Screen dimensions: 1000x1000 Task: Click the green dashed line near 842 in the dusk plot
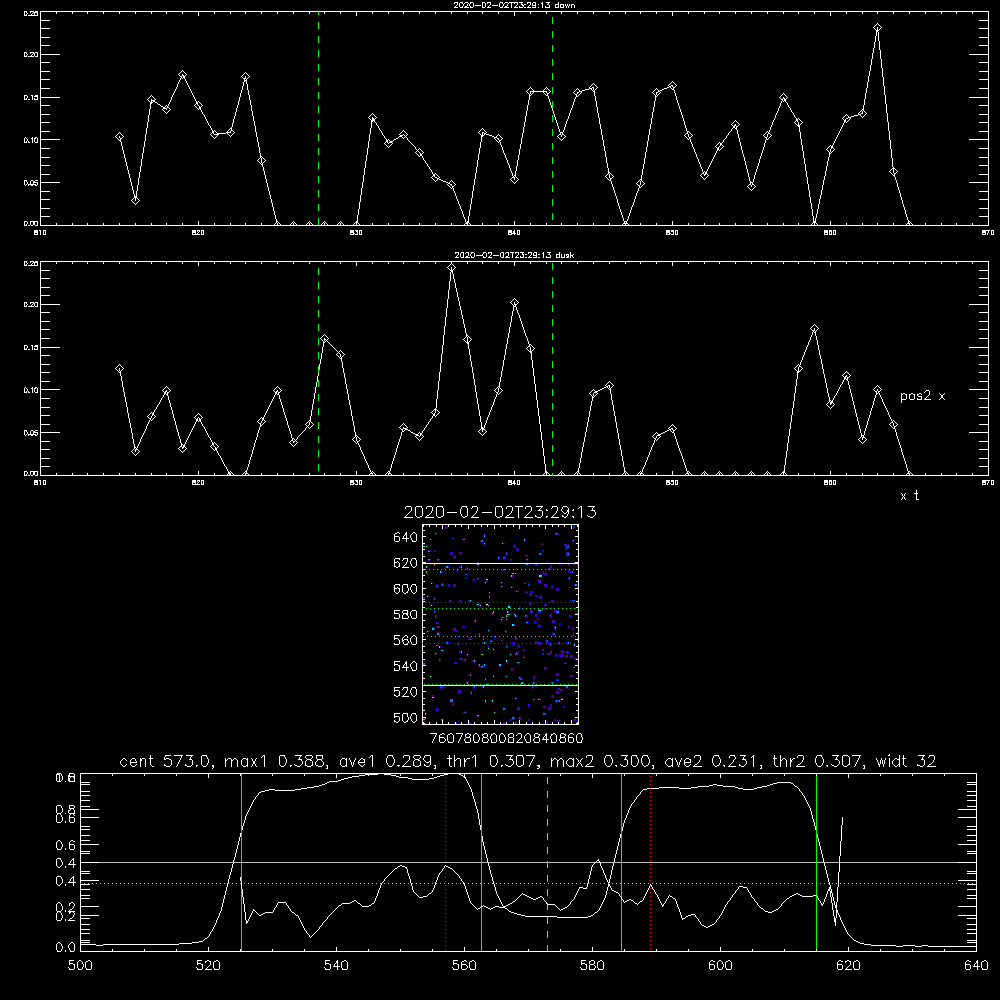click(552, 369)
